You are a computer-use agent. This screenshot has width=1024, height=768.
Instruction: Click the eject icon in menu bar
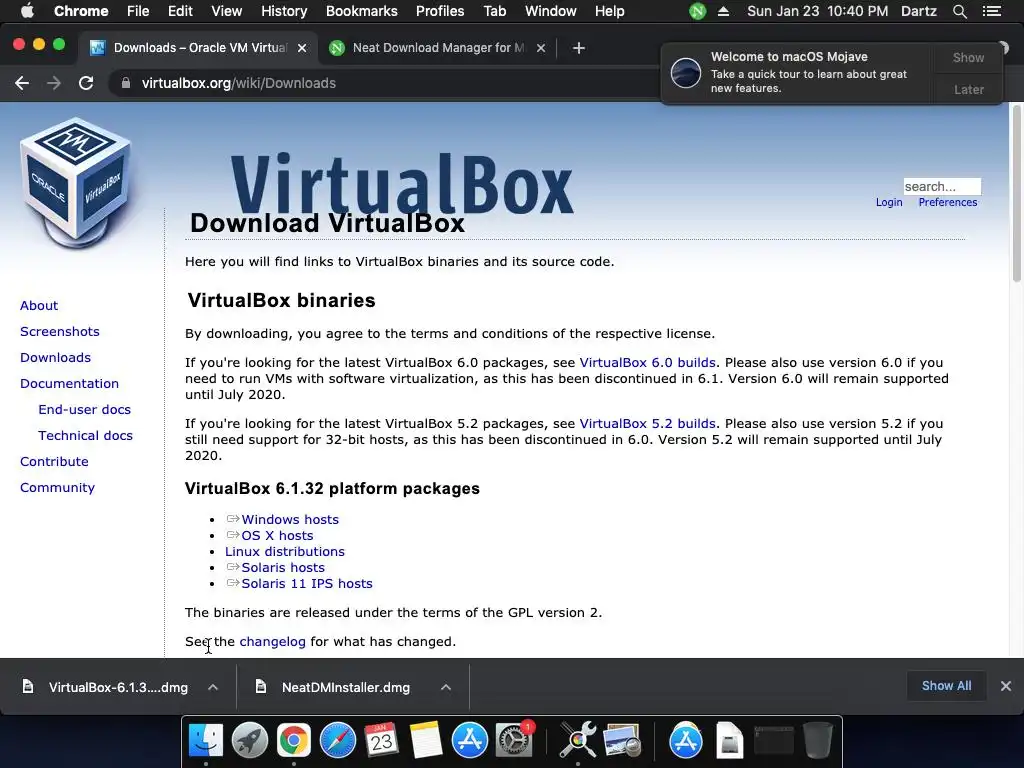pos(723,11)
